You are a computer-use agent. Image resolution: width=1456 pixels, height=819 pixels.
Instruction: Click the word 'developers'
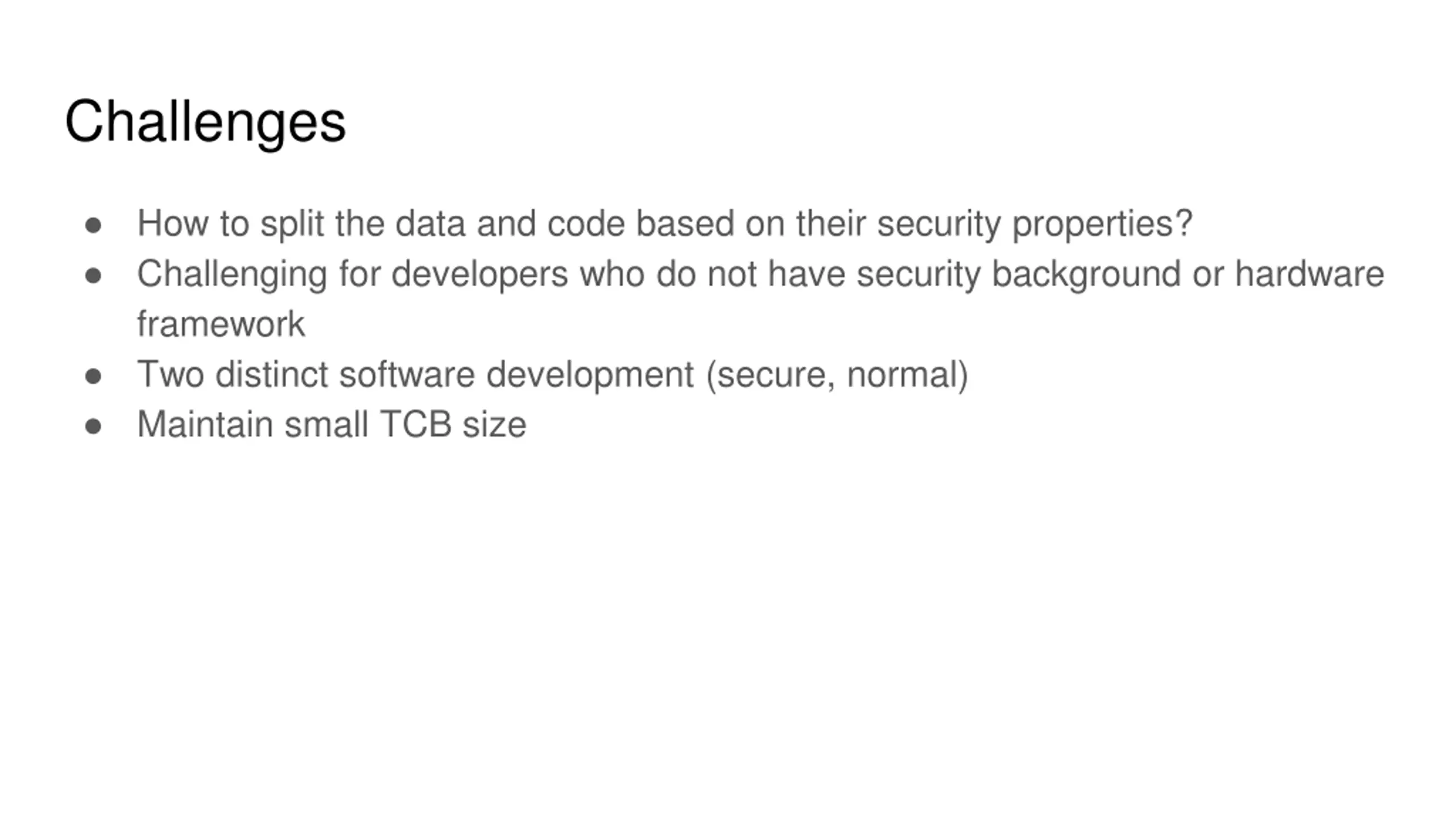(479, 275)
